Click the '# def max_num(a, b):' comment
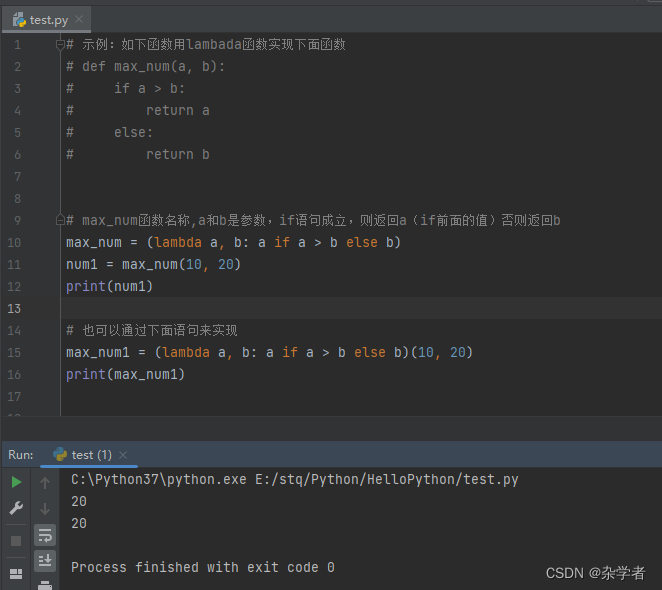662x590 pixels. click(145, 66)
